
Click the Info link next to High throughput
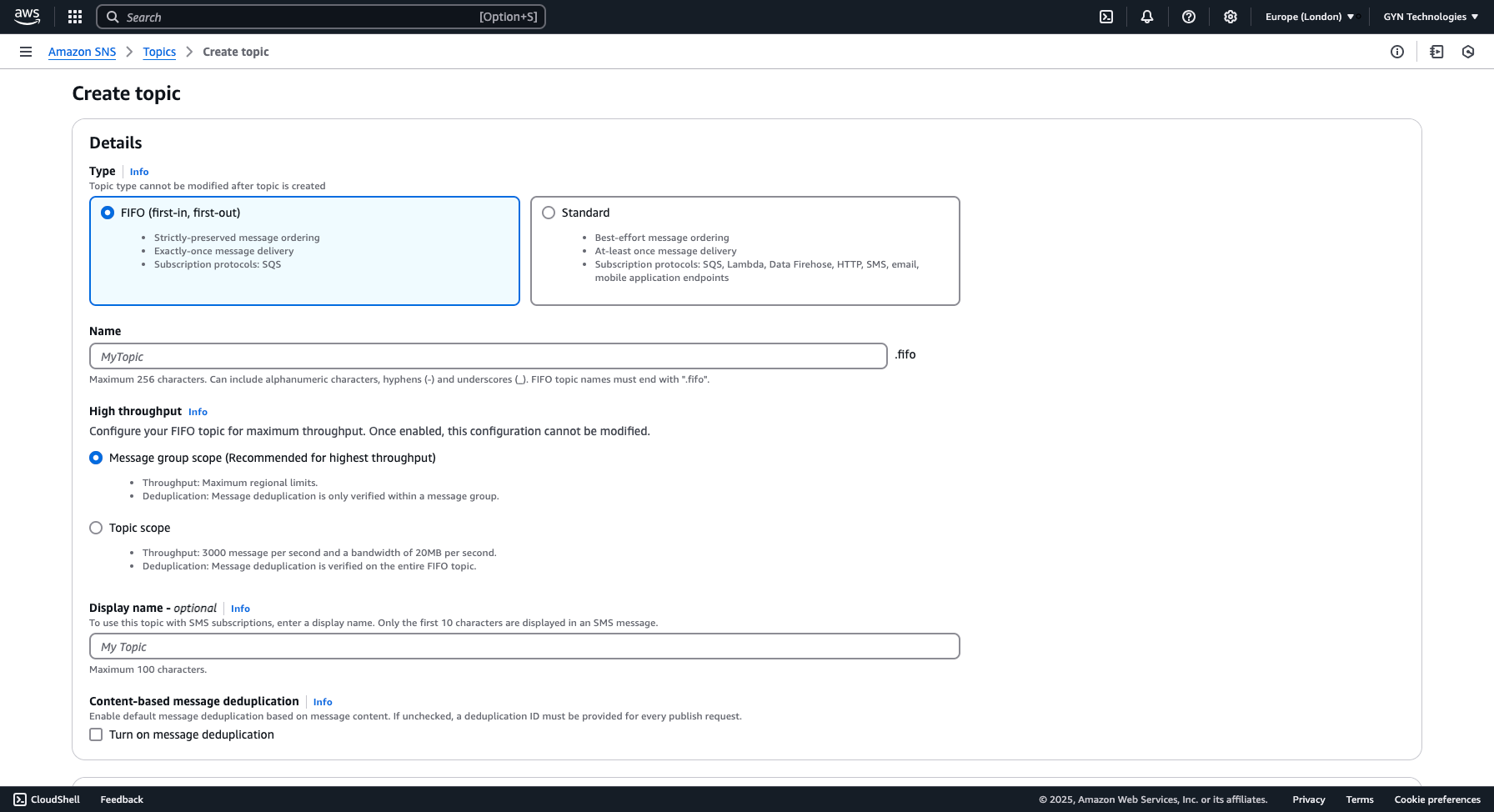click(198, 411)
